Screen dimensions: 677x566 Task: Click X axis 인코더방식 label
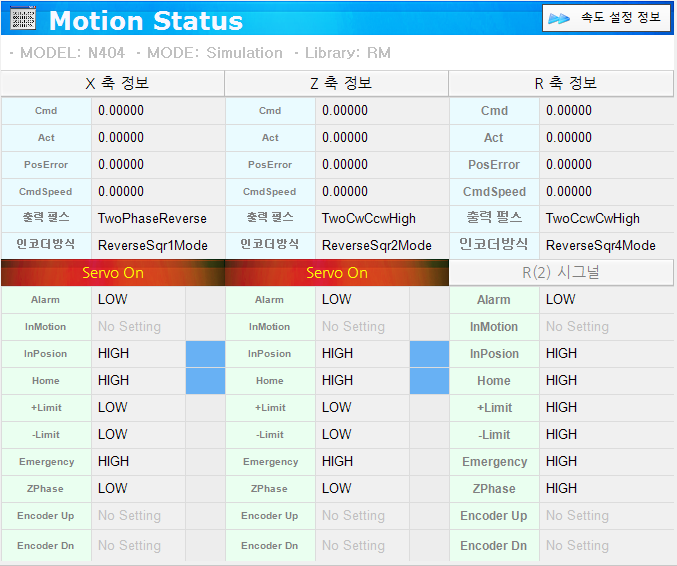(46, 244)
